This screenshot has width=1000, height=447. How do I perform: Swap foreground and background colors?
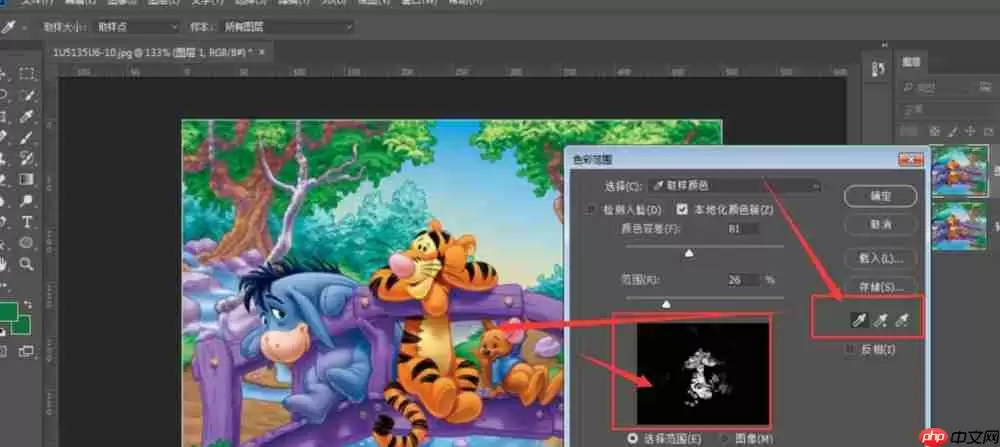click(28, 305)
